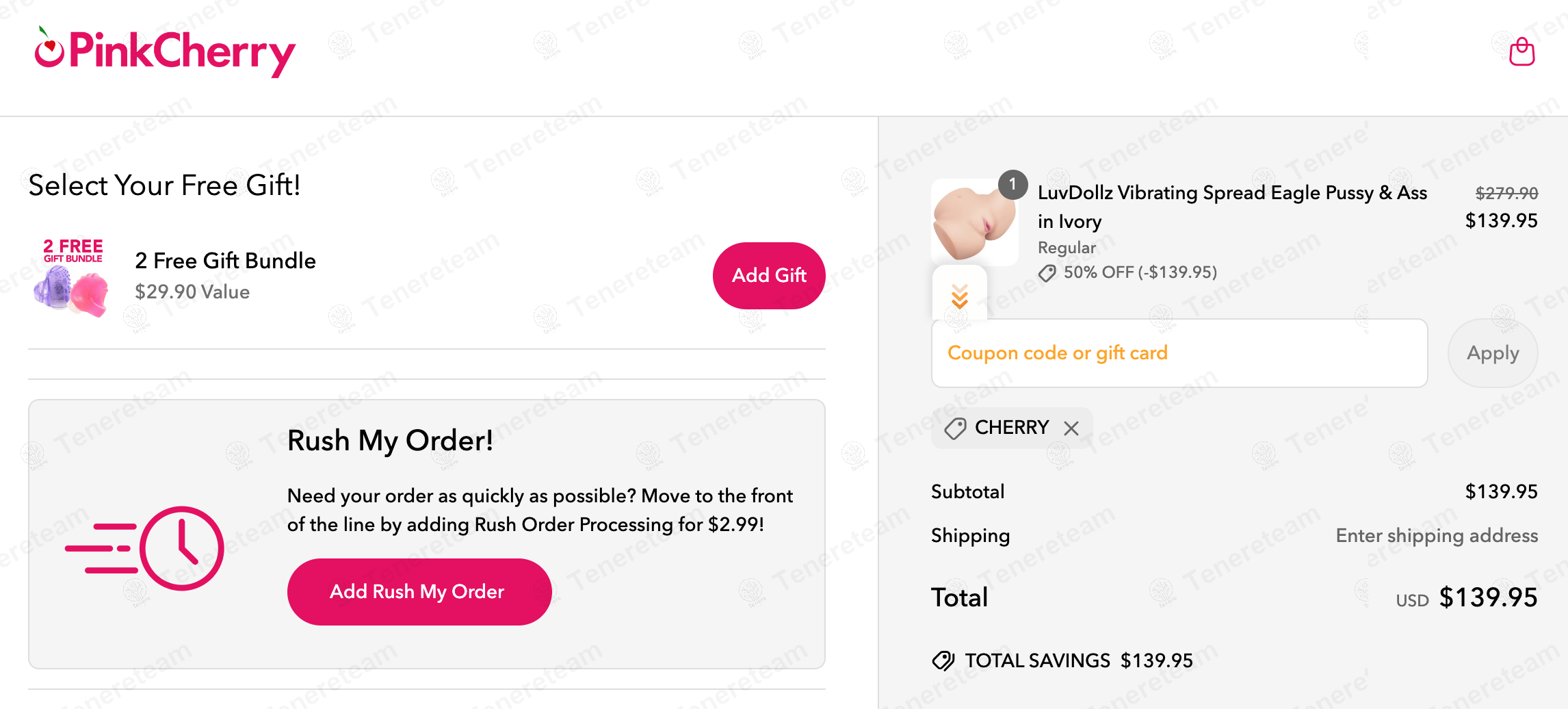Click the Rush My Order! heading

click(x=390, y=441)
